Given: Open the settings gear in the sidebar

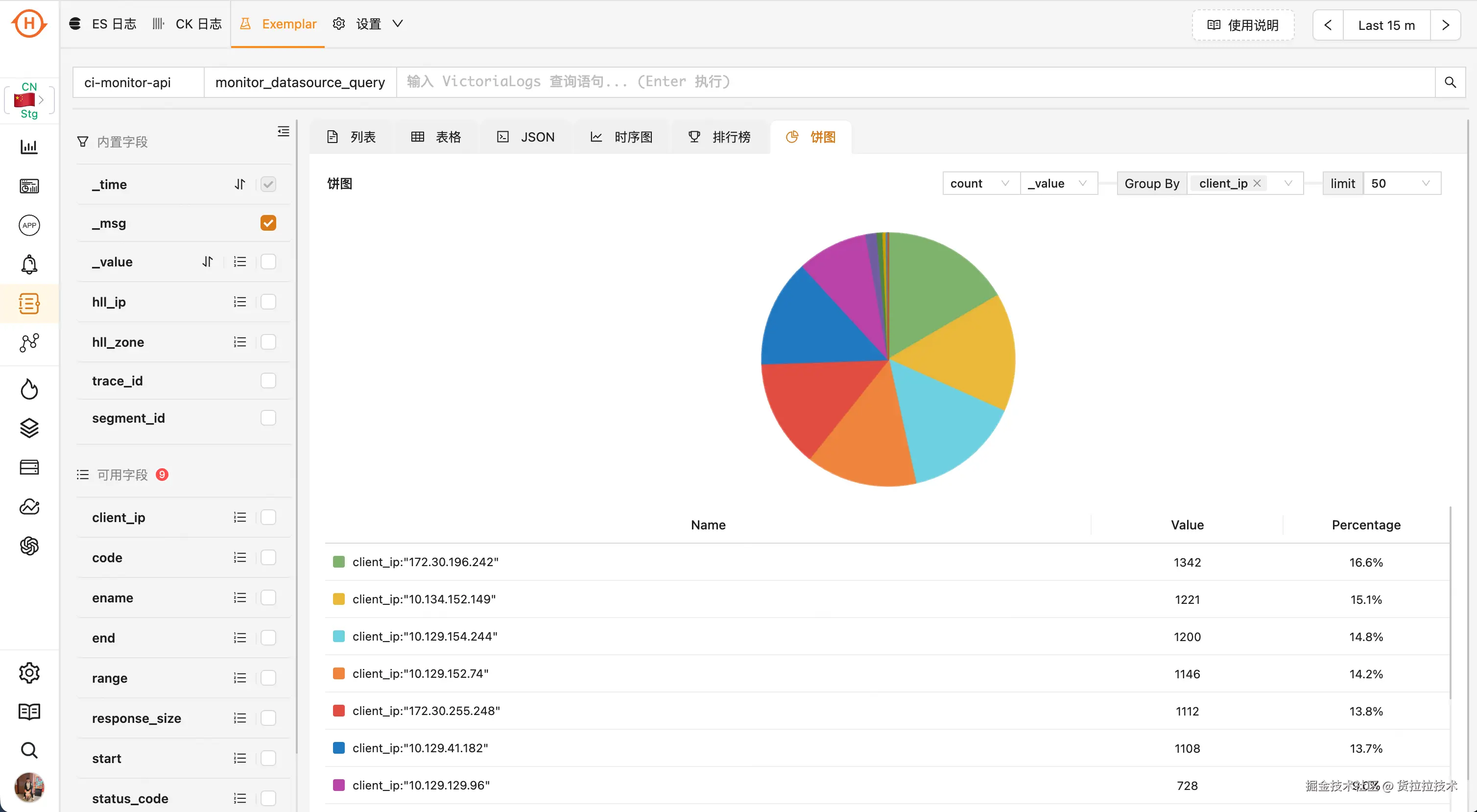Looking at the screenshot, I should point(29,672).
